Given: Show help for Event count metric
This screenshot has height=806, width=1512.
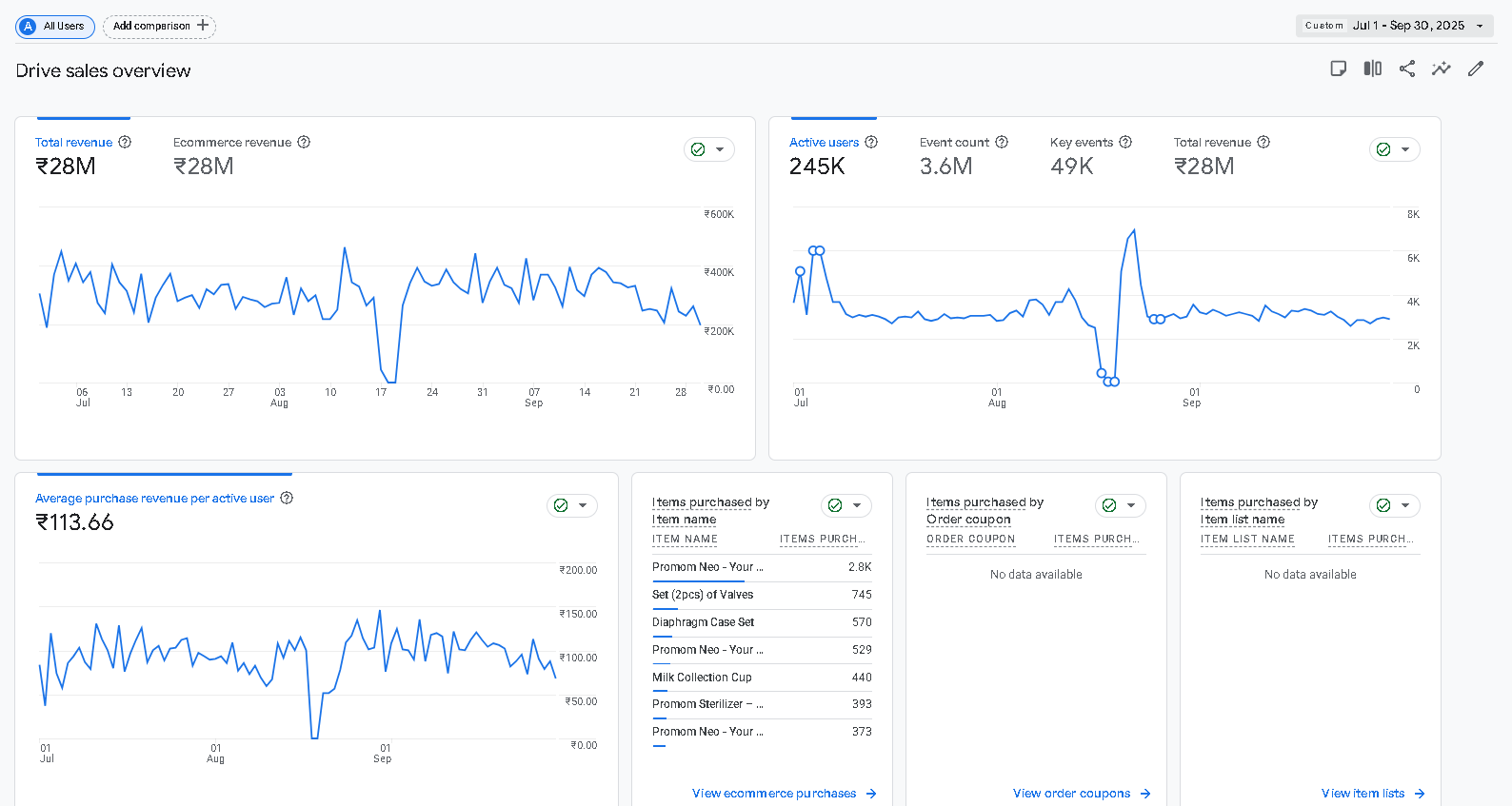Looking at the screenshot, I should point(1002,142).
